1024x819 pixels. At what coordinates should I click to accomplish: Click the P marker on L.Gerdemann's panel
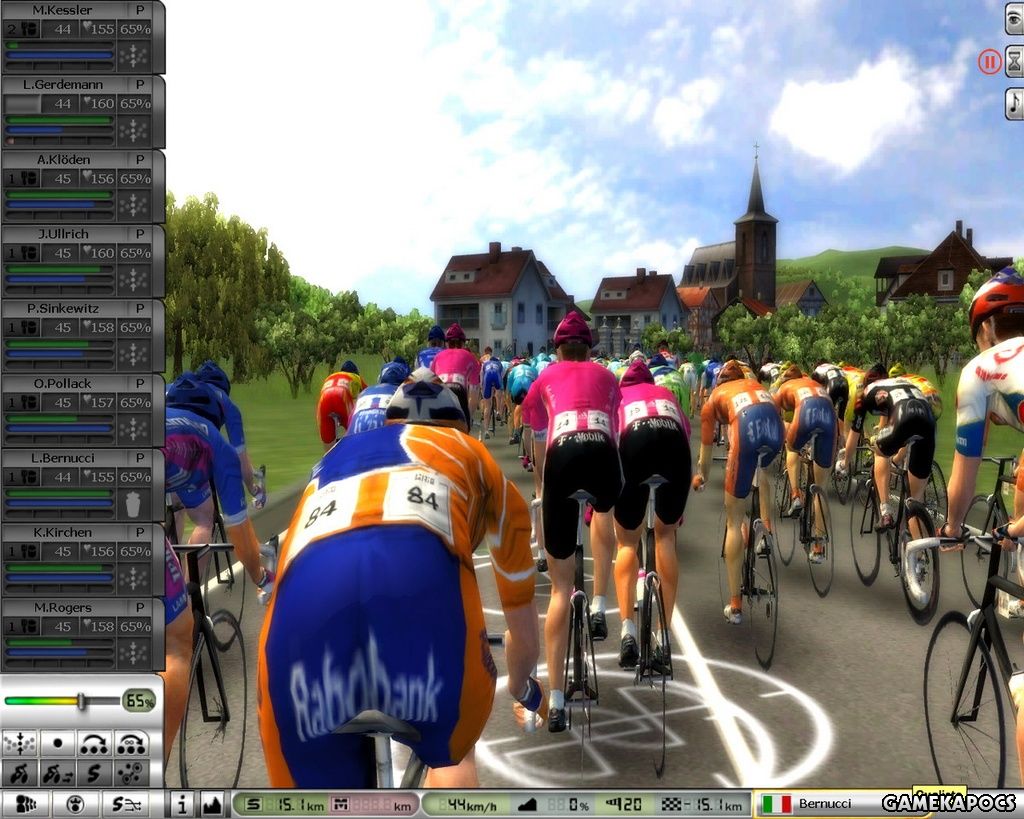click(x=140, y=84)
